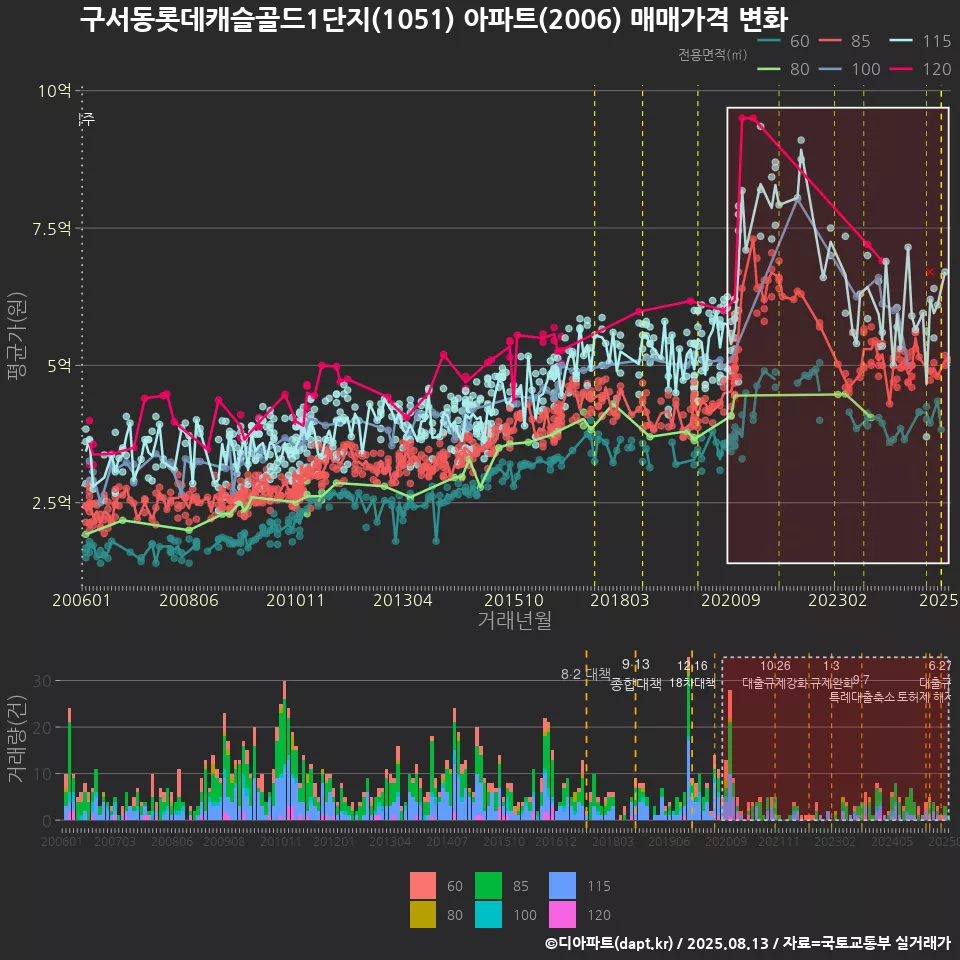Click the 전용면적(㎡) legend title
960x960 pixels.
click(713, 54)
